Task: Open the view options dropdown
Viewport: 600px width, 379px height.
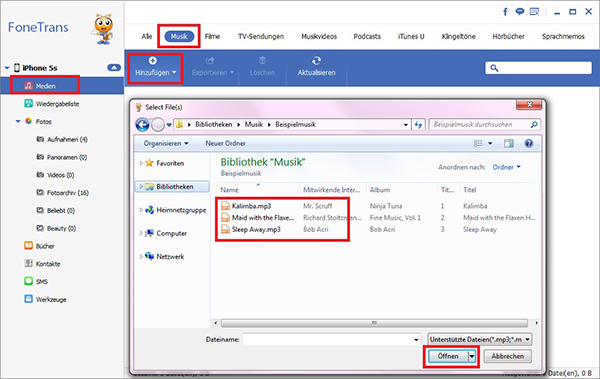Action: coord(490,144)
